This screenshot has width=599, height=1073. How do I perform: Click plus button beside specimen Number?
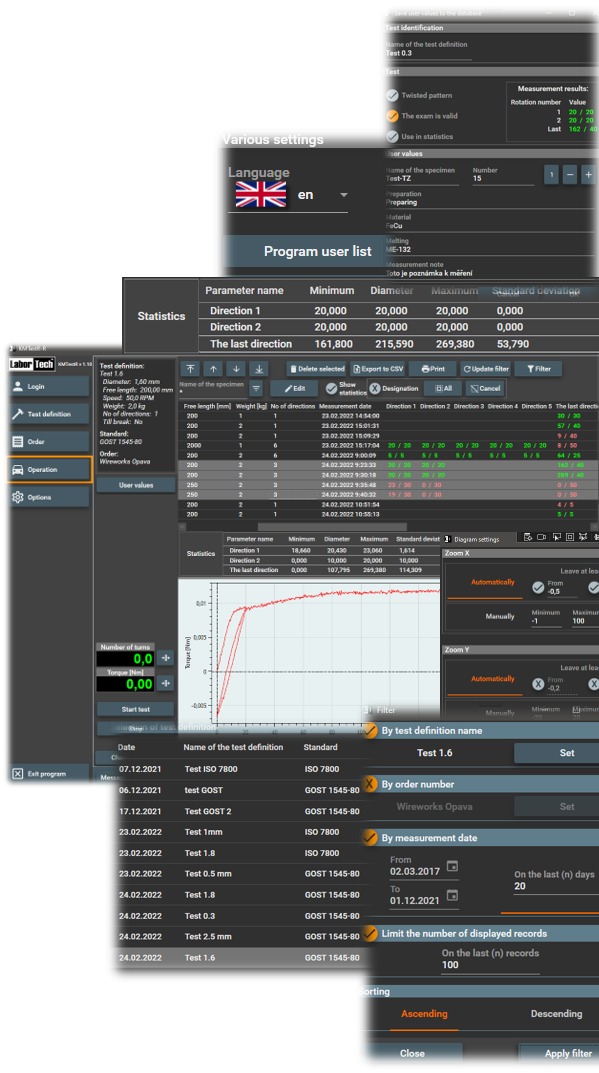click(588, 175)
